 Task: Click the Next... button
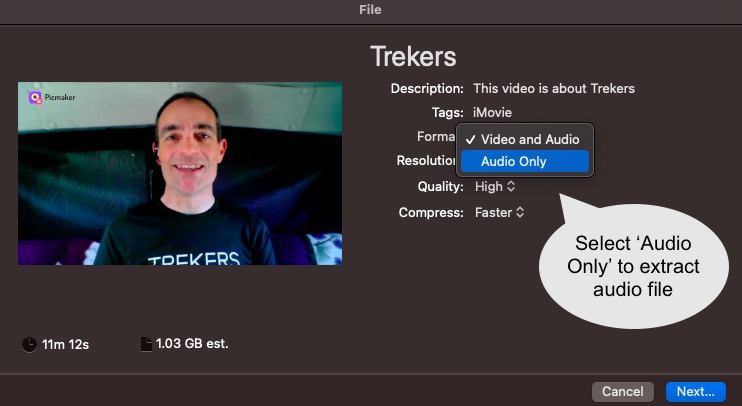(696, 392)
